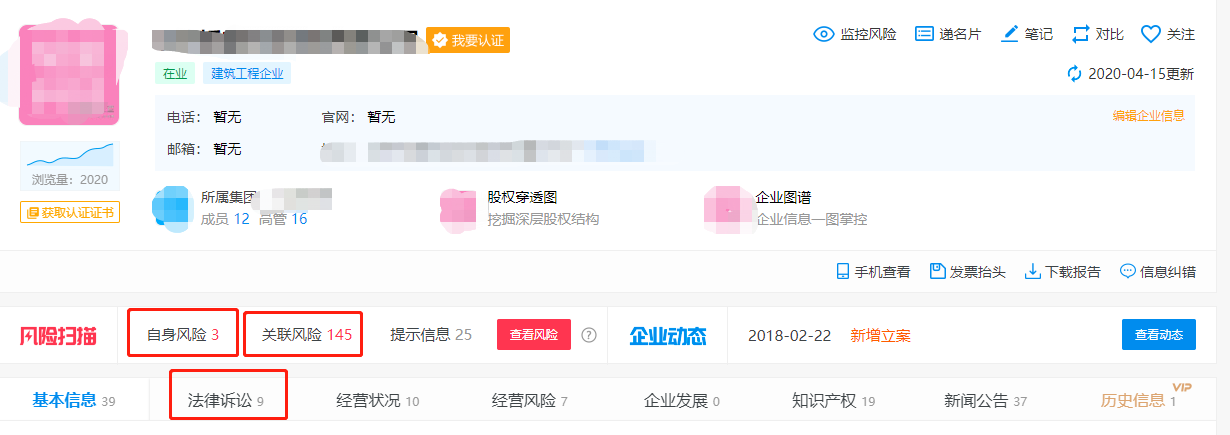1230x435 pixels.
Task: Click the risk scan help question mark
Action: pyautogui.click(x=589, y=335)
